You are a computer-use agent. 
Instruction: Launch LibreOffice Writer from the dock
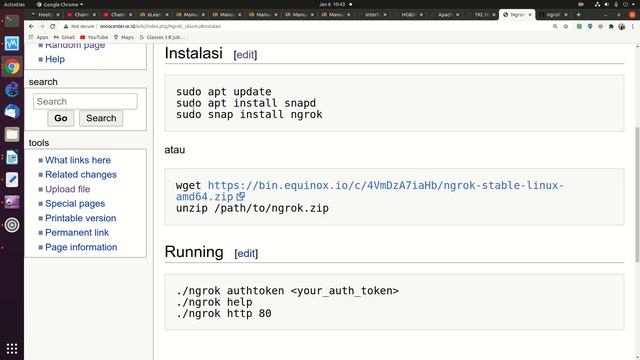12,157
